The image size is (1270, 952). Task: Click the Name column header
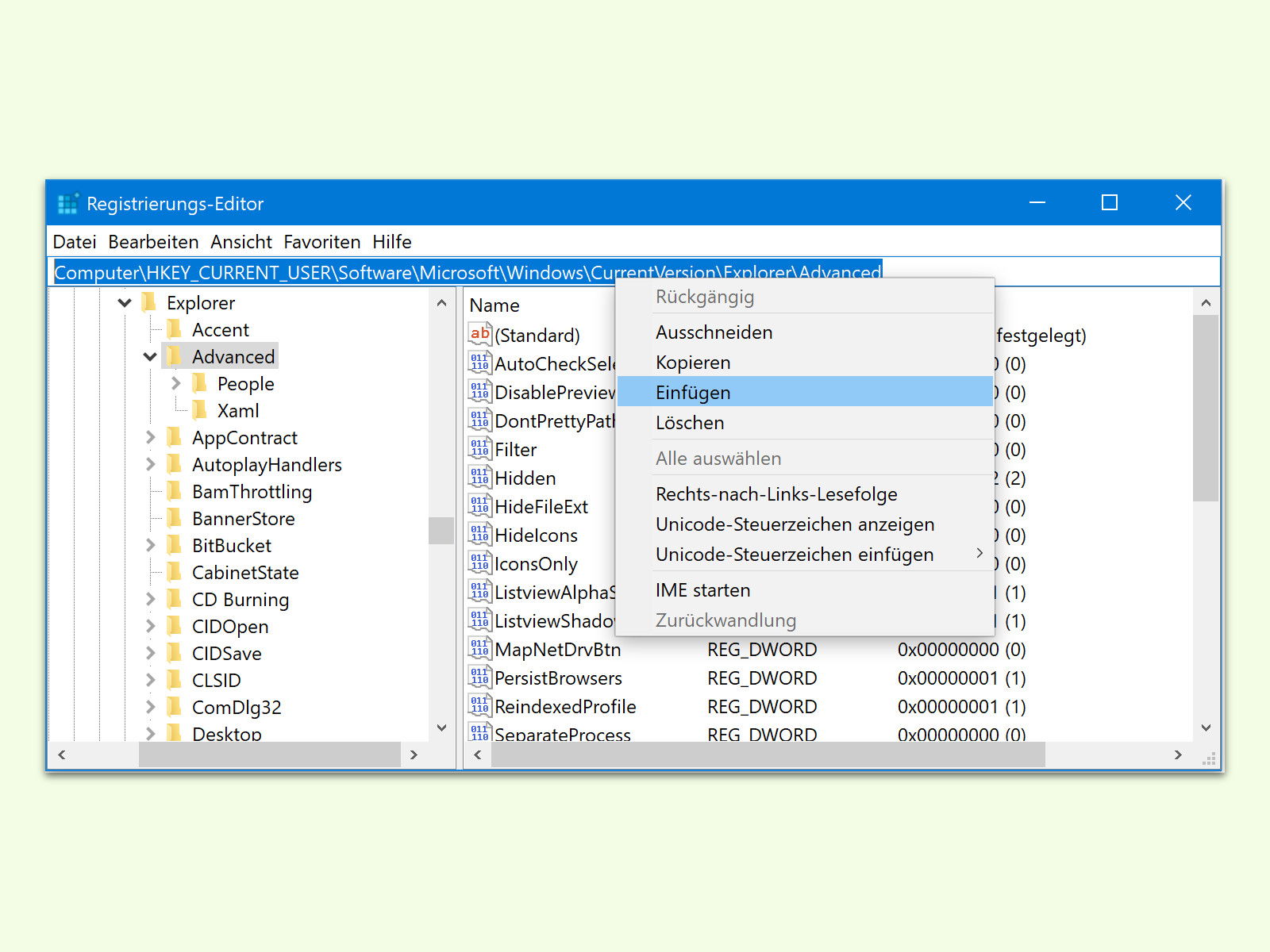495,305
